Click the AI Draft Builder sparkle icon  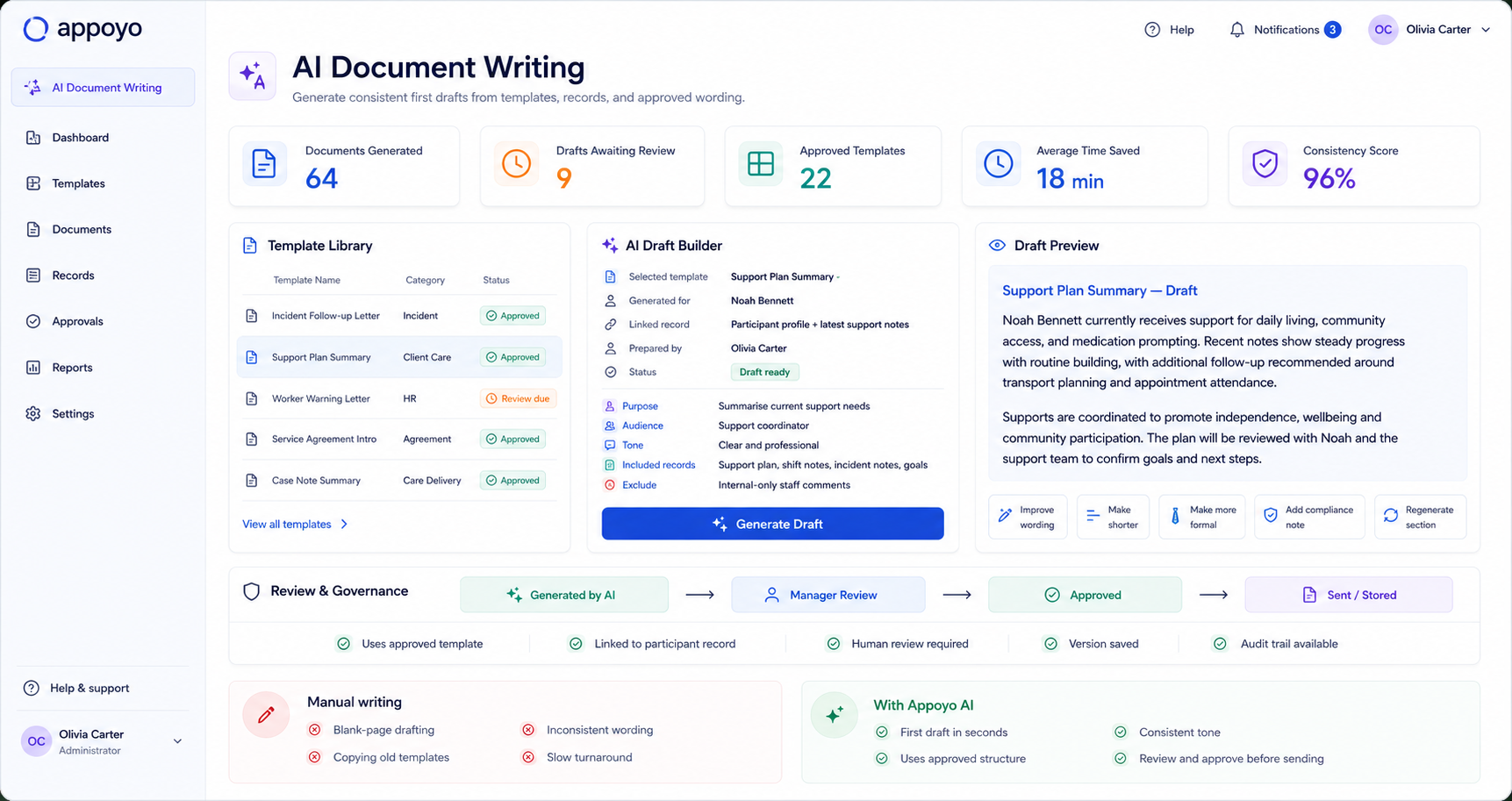pos(610,246)
